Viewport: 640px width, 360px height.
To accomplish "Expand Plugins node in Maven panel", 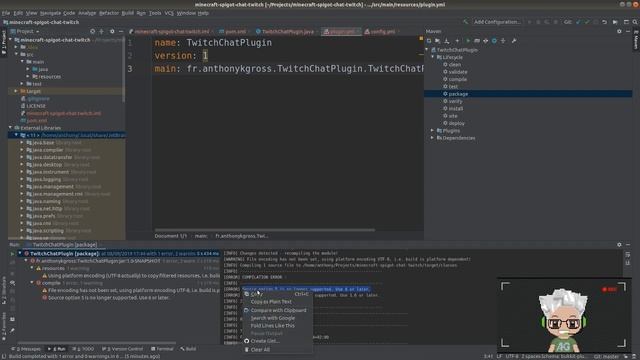I will coord(433,131).
